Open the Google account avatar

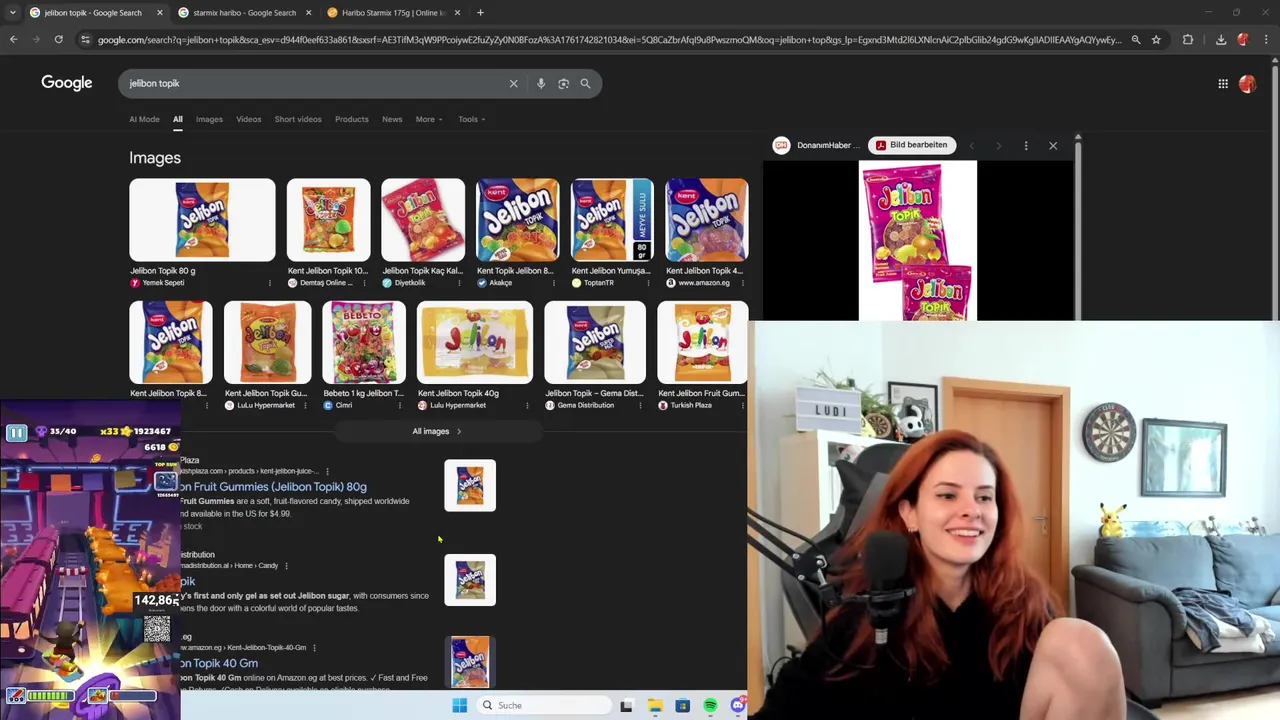point(1247,84)
